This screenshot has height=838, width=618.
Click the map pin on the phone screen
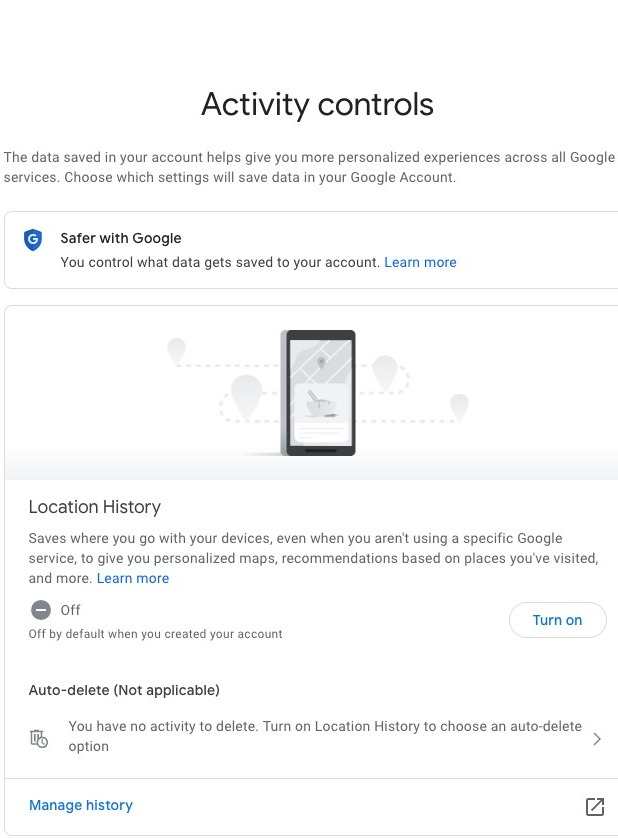pos(321,362)
